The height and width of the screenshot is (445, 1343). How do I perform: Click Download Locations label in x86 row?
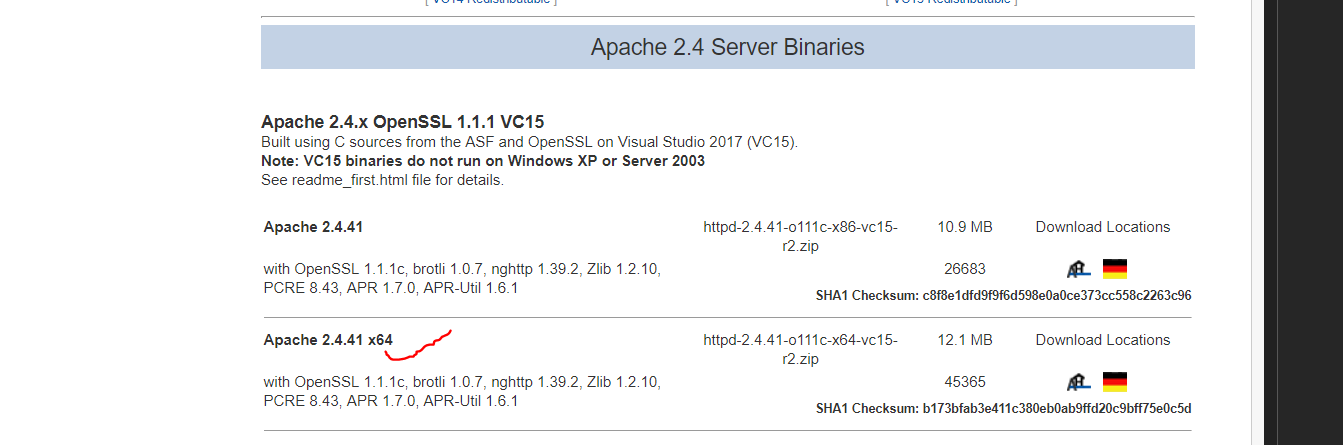coord(1102,227)
